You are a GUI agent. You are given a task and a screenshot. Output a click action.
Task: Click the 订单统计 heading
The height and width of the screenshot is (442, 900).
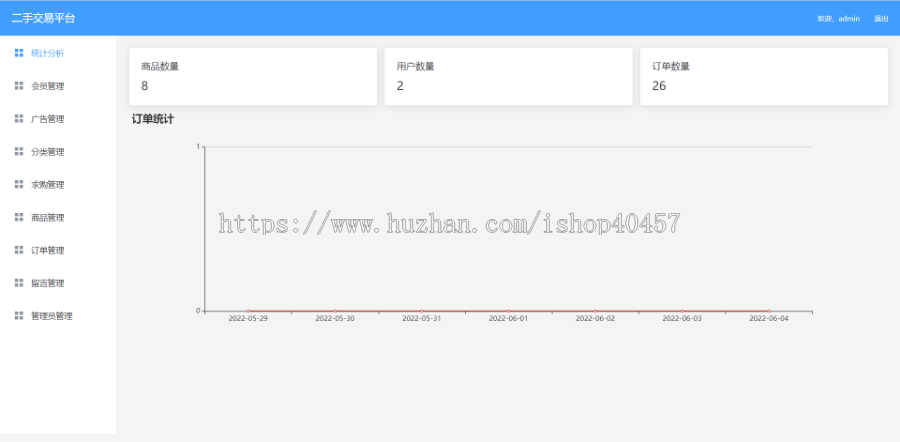coord(153,119)
